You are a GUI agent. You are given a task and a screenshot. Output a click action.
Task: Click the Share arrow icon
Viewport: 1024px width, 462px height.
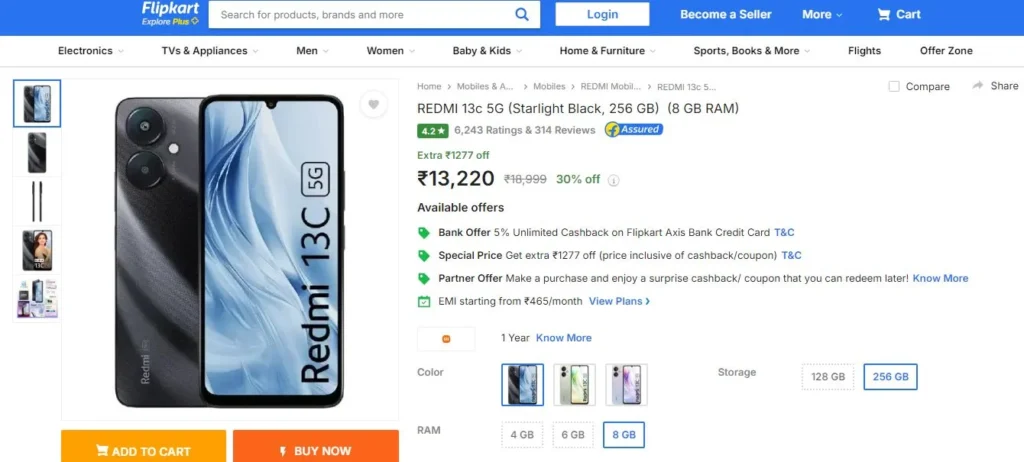tap(978, 86)
